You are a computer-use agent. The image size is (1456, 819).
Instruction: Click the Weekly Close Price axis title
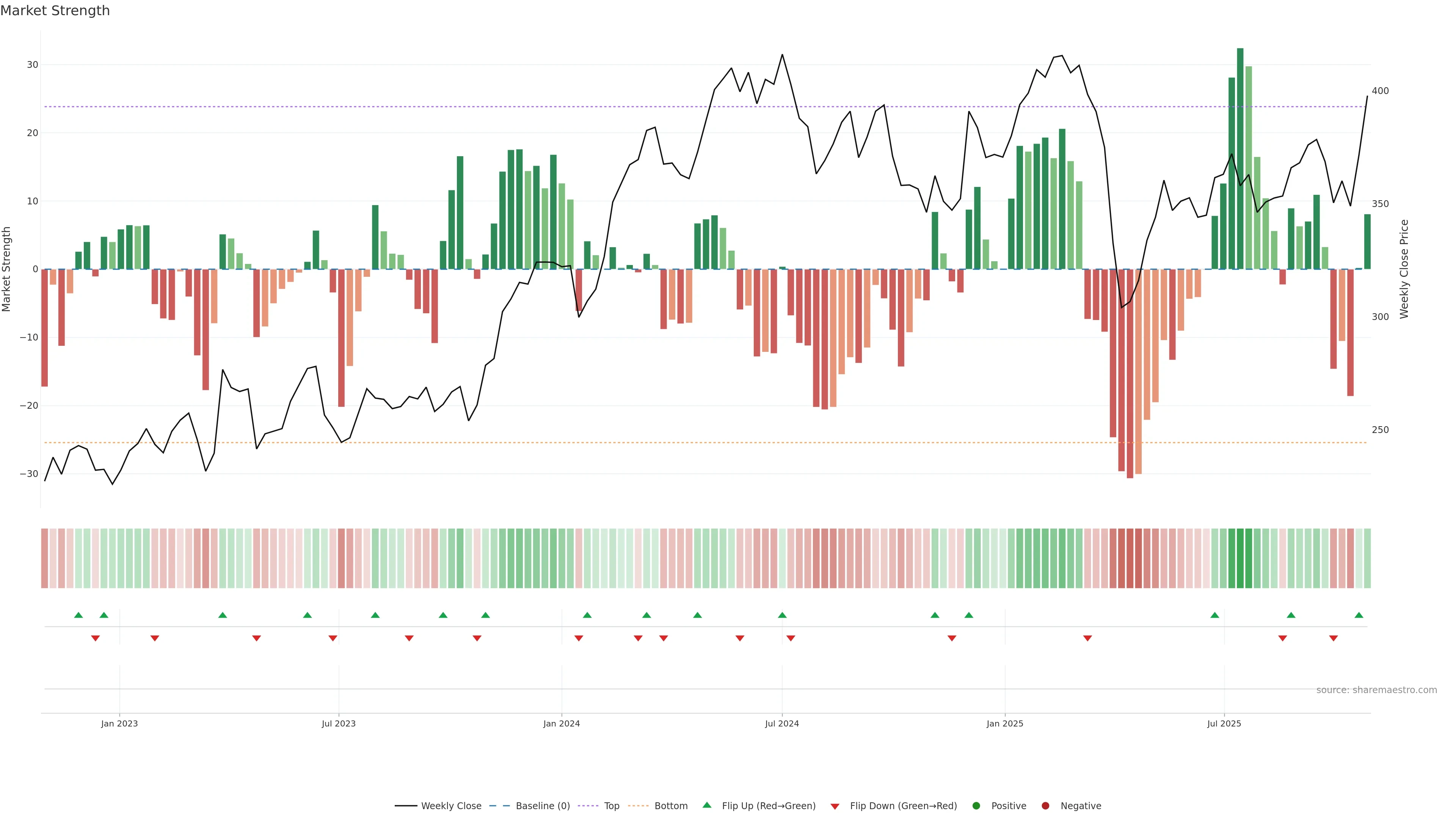[x=1404, y=269]
